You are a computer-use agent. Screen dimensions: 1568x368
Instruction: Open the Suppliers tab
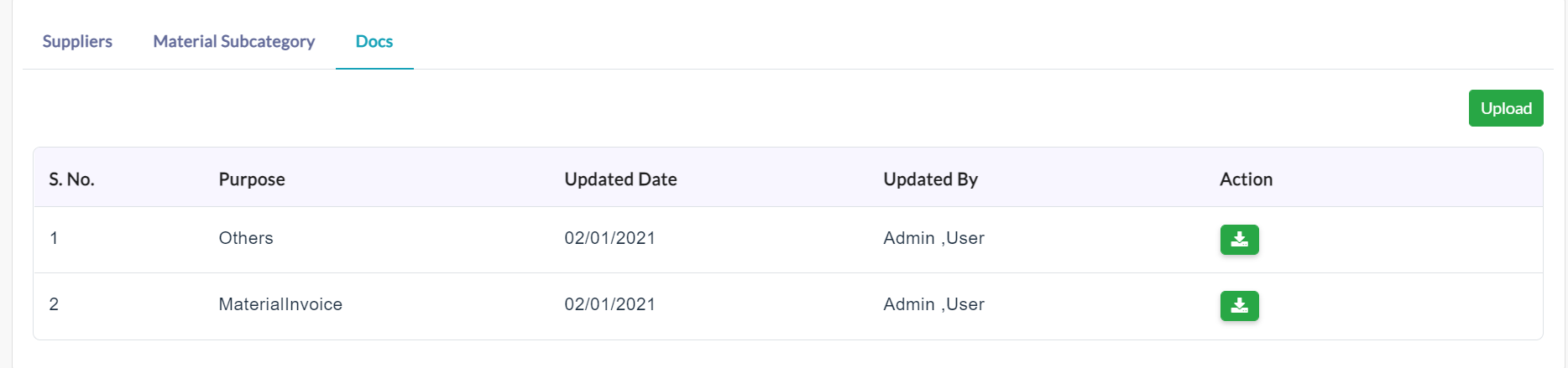click(x=77, y=41)
